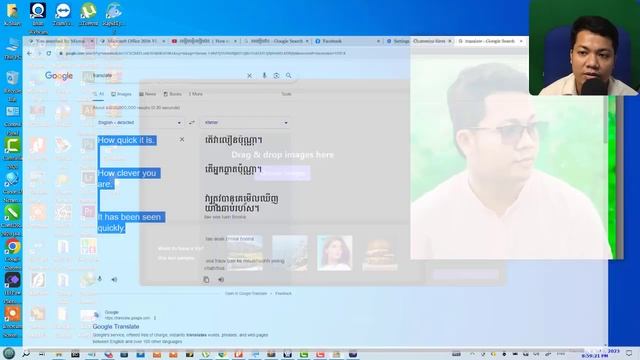Switch to the News results tab
This screenshot has width=640, height=360.
tap(147, 94)
